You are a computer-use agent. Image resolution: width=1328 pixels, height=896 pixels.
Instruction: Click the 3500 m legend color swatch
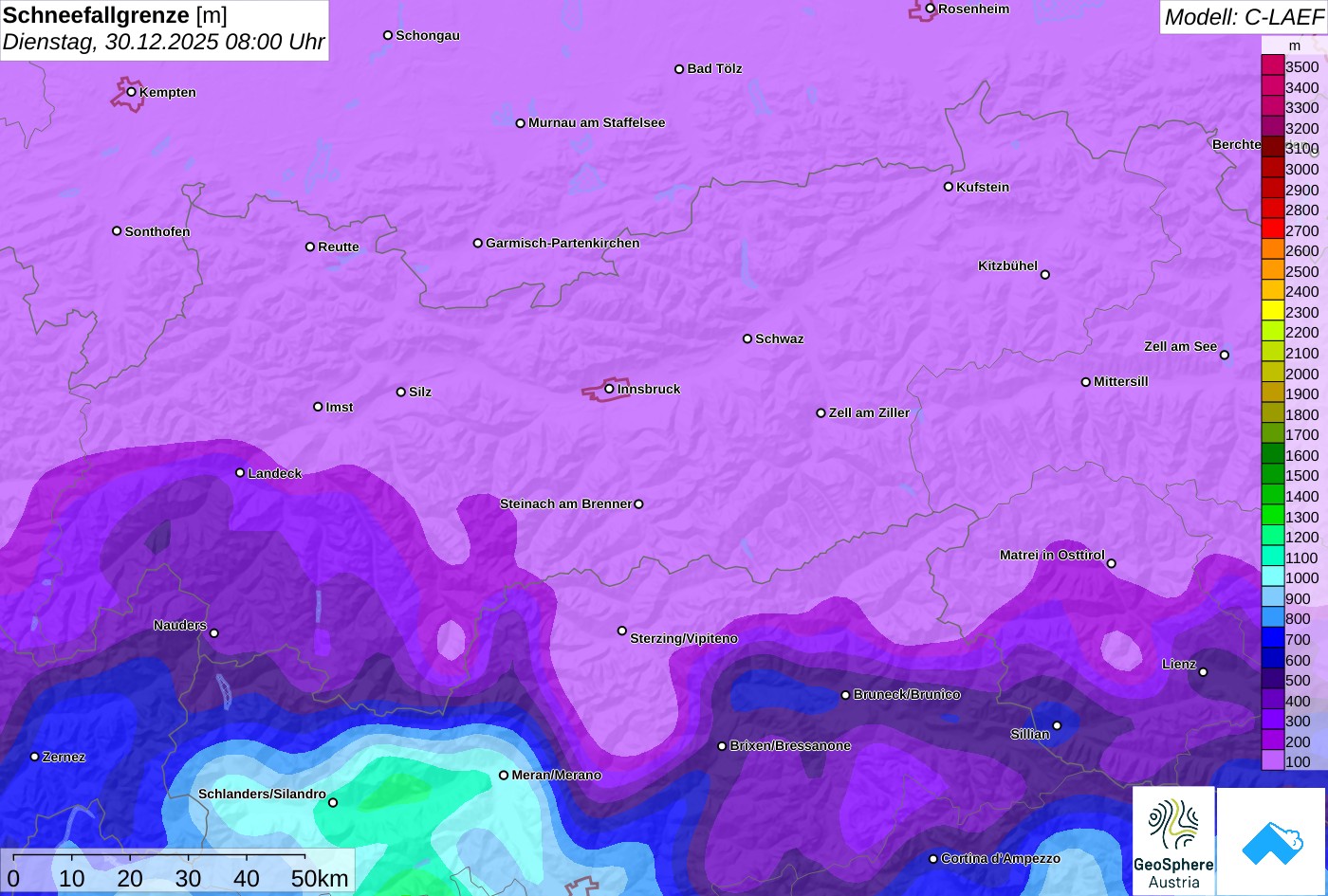click(1272, 65)
